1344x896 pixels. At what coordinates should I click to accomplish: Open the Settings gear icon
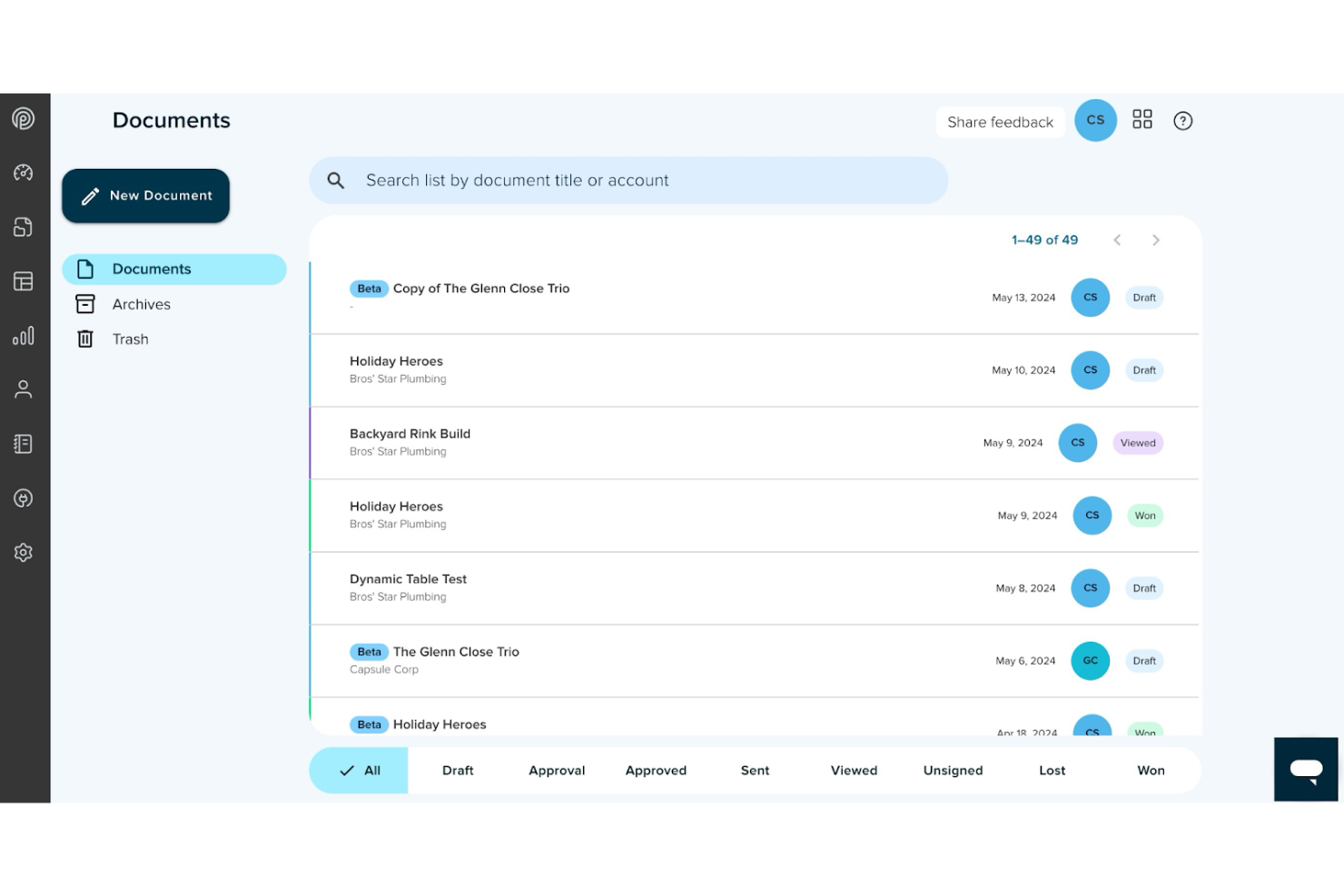[x=23, y=552]
